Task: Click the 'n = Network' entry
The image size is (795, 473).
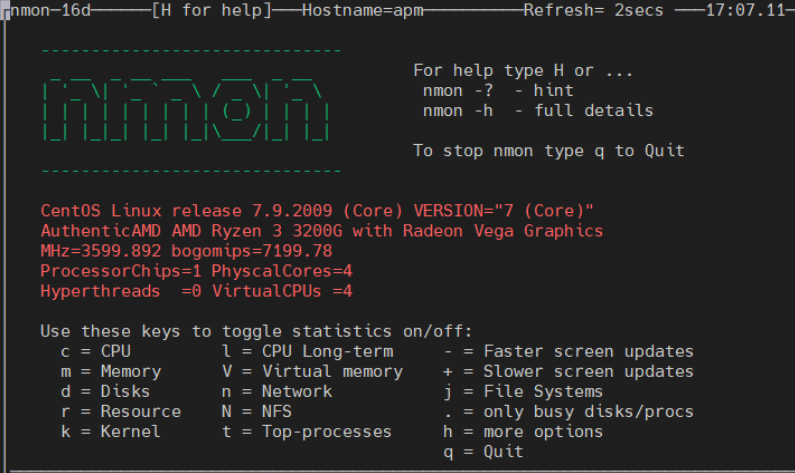Action: (277, 391)
